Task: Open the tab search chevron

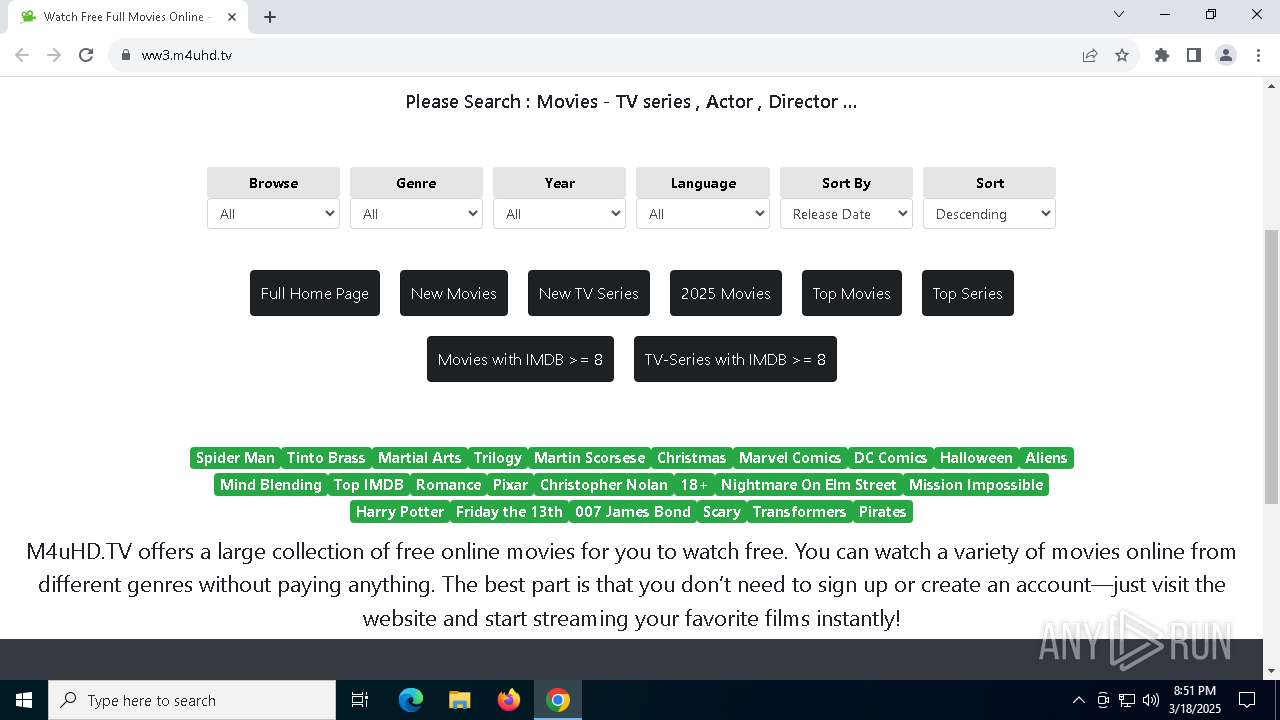Action: [1119, 14]
